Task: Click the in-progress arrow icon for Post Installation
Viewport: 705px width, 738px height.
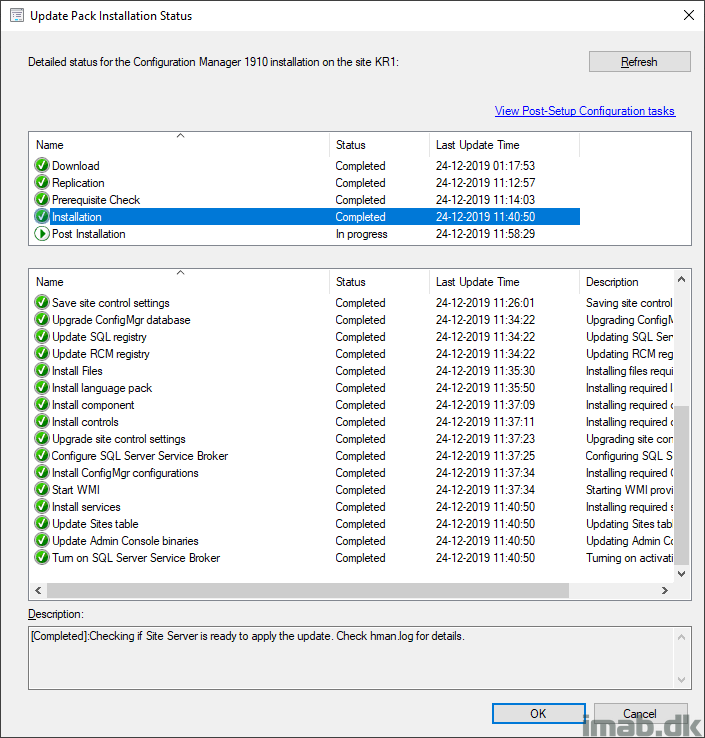Action: pyautogui.click(x=42, y=233)
